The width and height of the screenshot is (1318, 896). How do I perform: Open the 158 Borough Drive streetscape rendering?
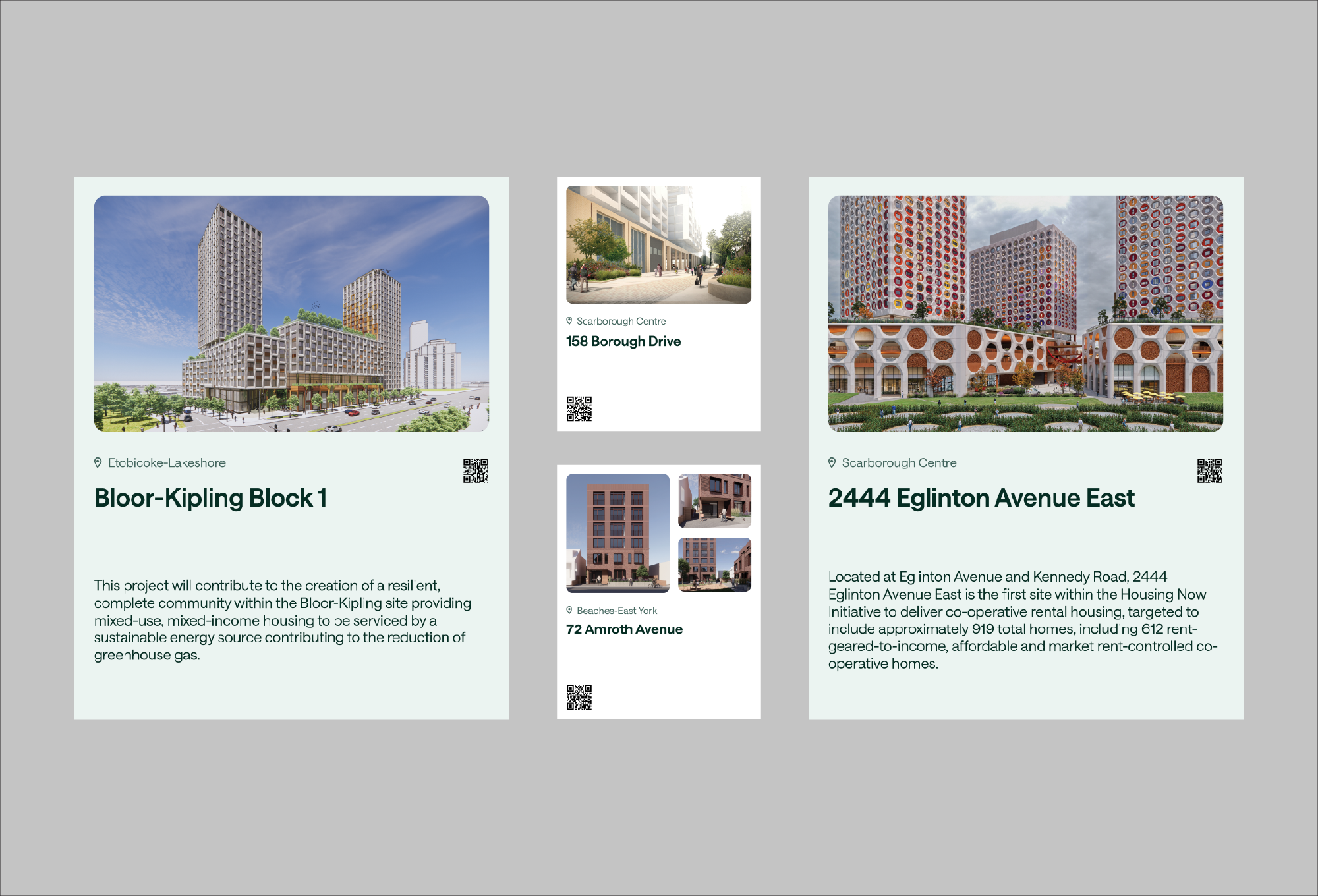658,244
